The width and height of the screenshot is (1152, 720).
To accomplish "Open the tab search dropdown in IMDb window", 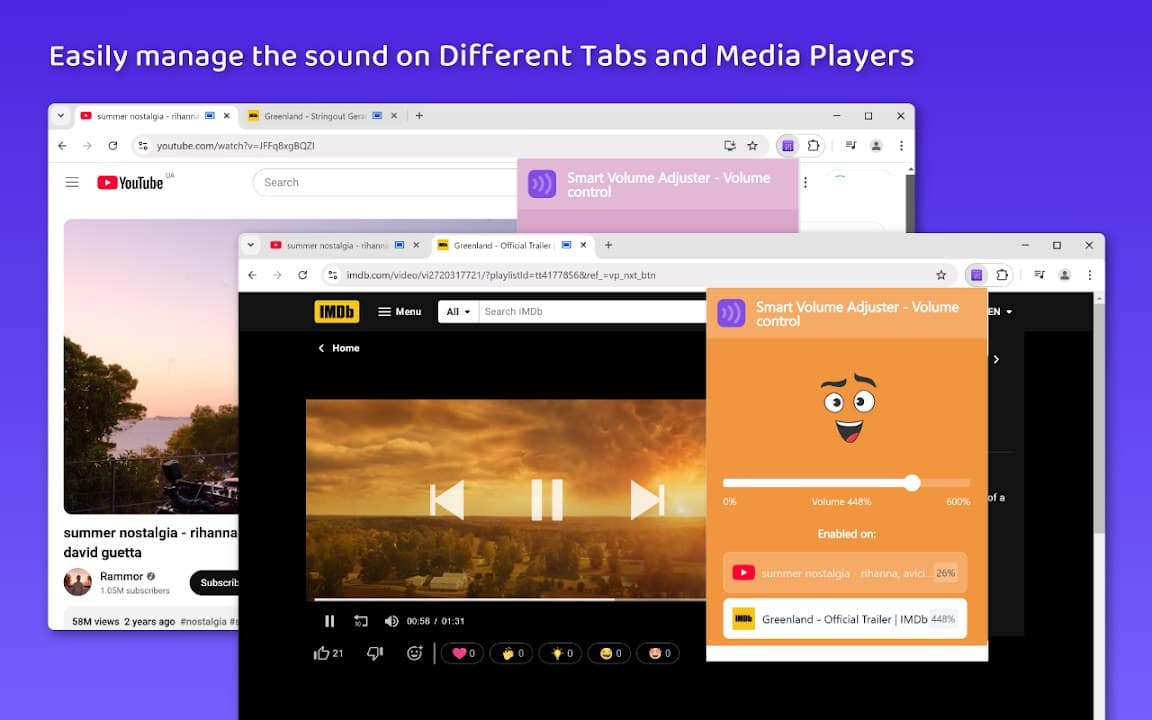I will tap(251, 245).
